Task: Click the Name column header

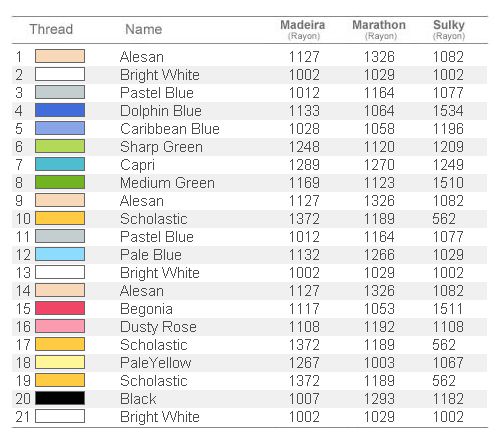Action: [144, 29]
